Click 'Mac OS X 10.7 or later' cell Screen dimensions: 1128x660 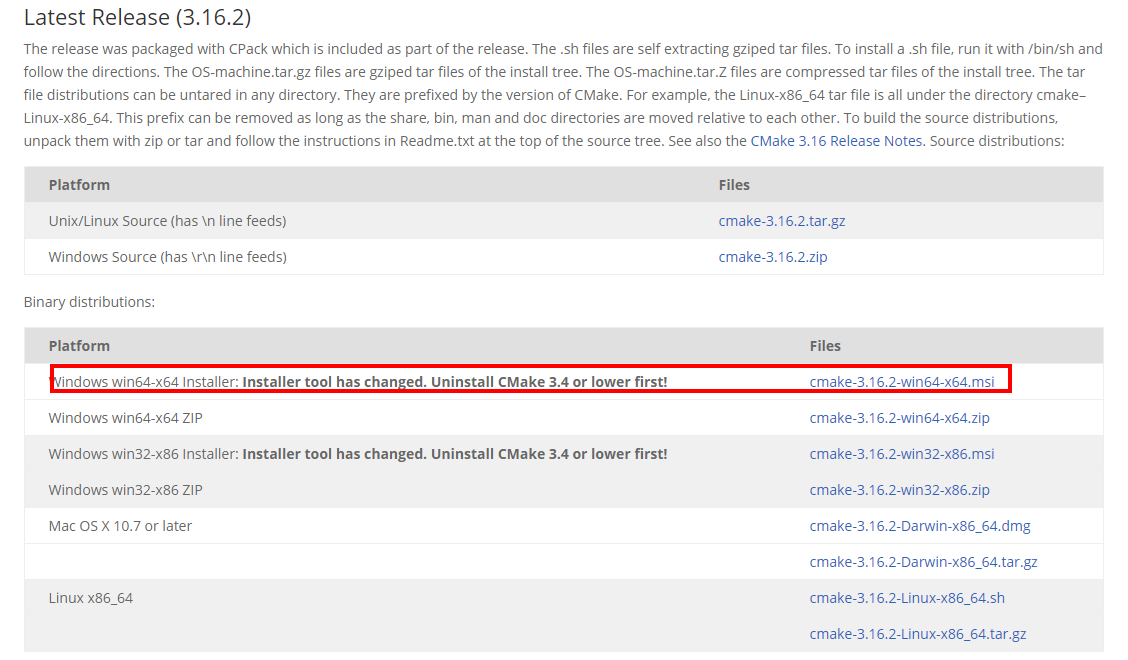(120, 526)
